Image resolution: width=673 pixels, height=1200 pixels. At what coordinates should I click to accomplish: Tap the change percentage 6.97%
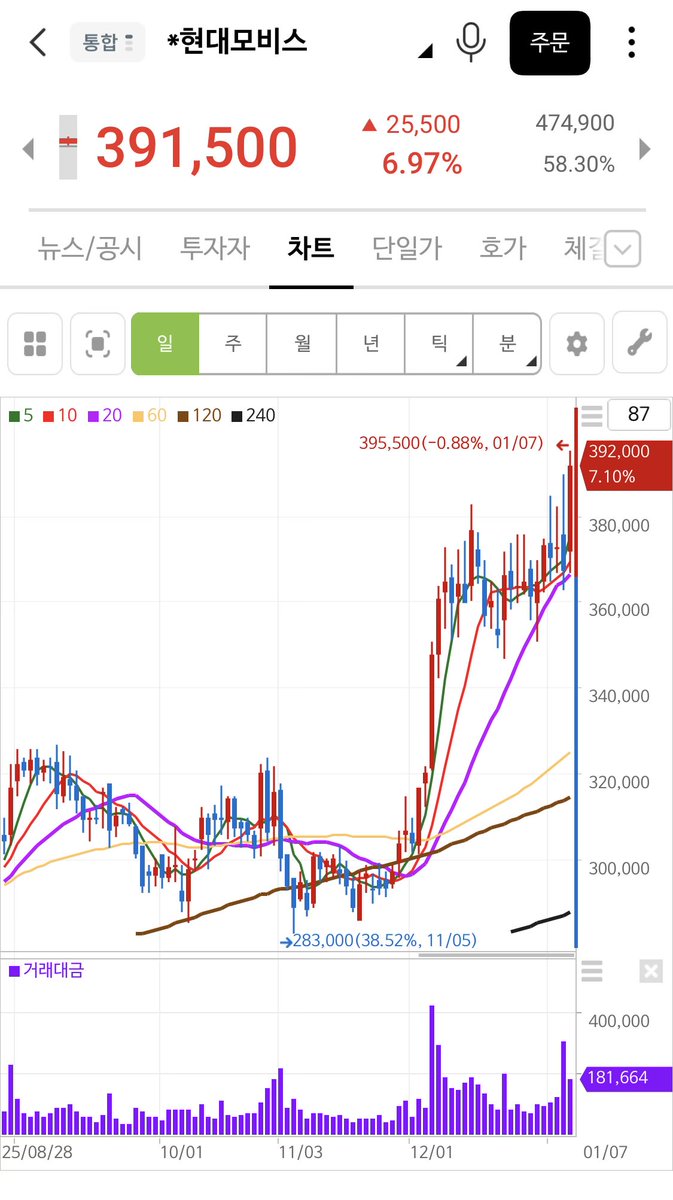[422, 164]
